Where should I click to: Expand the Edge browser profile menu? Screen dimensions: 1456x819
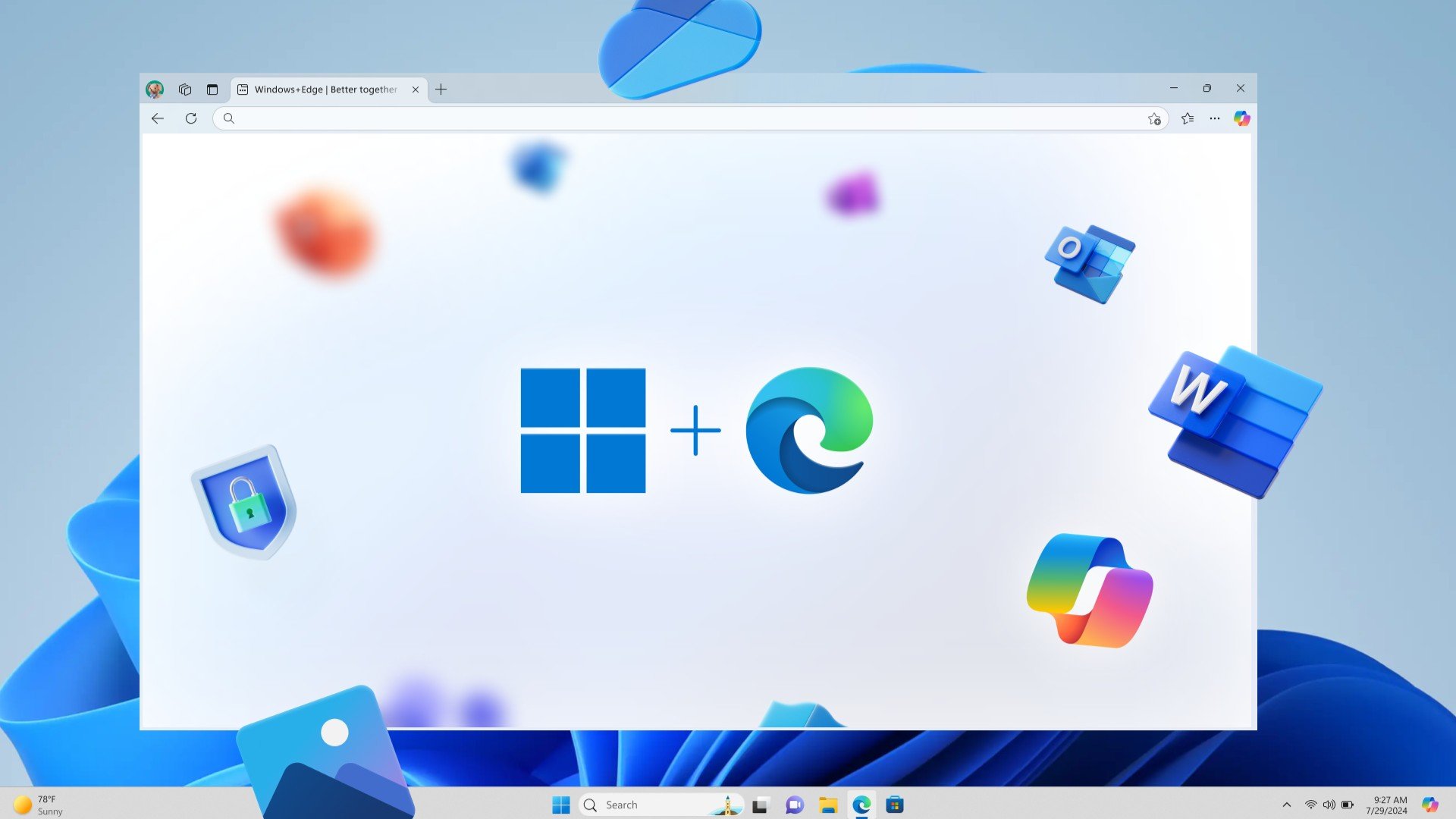click(x=155, y=89)
